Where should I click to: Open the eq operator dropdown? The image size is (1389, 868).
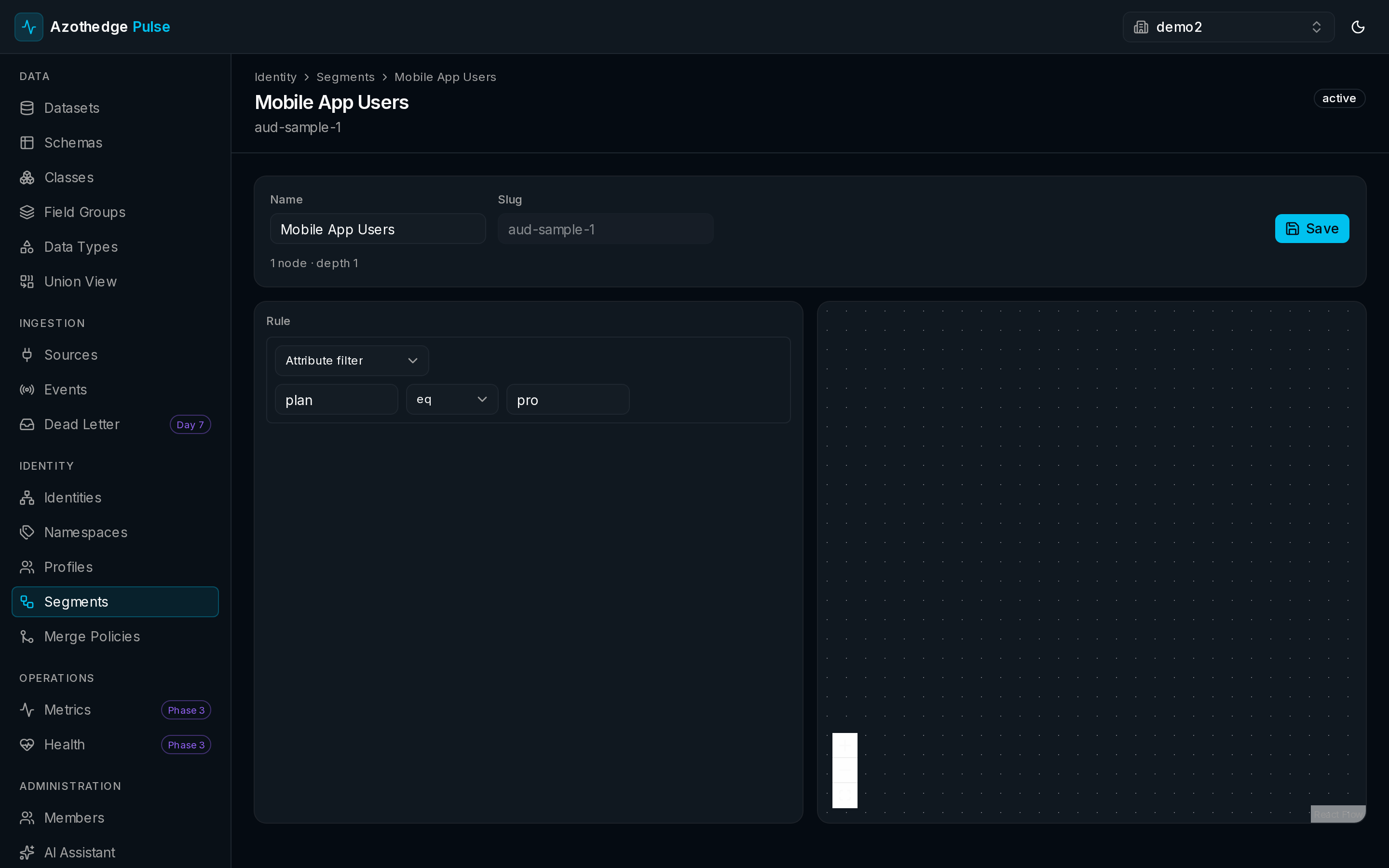452,400
